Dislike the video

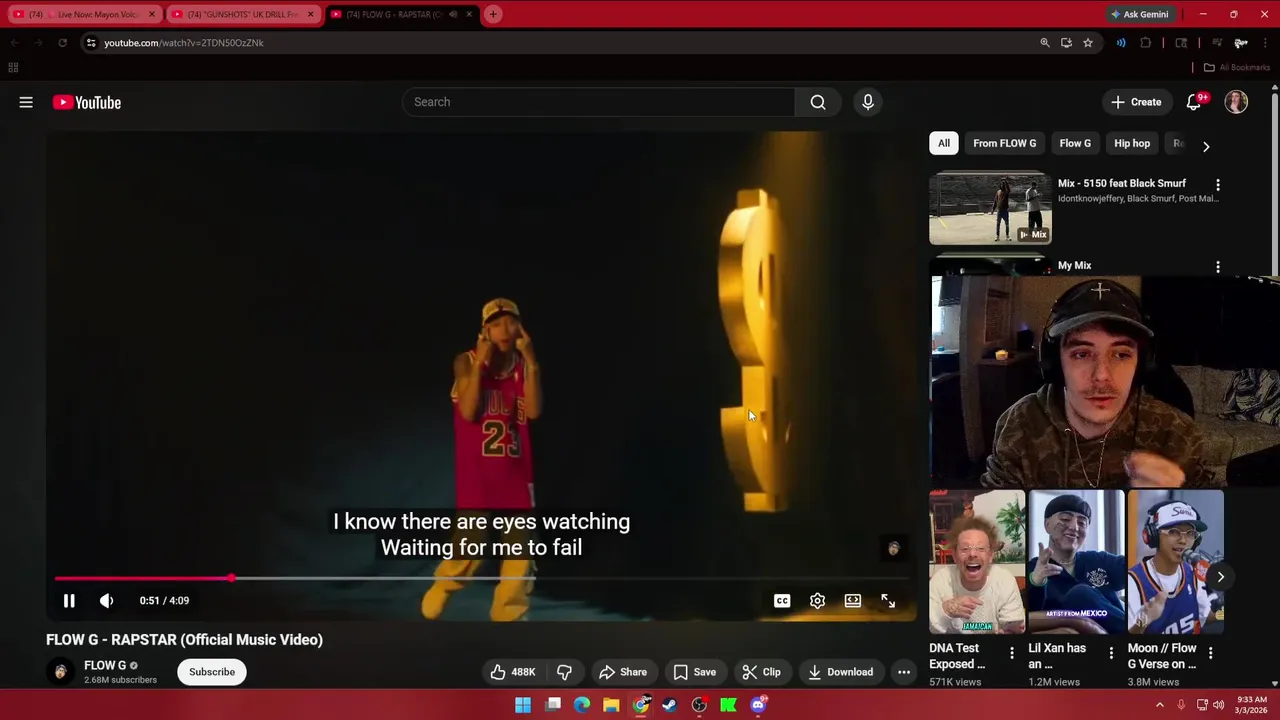pyautogui.click(x=565, y=672)
